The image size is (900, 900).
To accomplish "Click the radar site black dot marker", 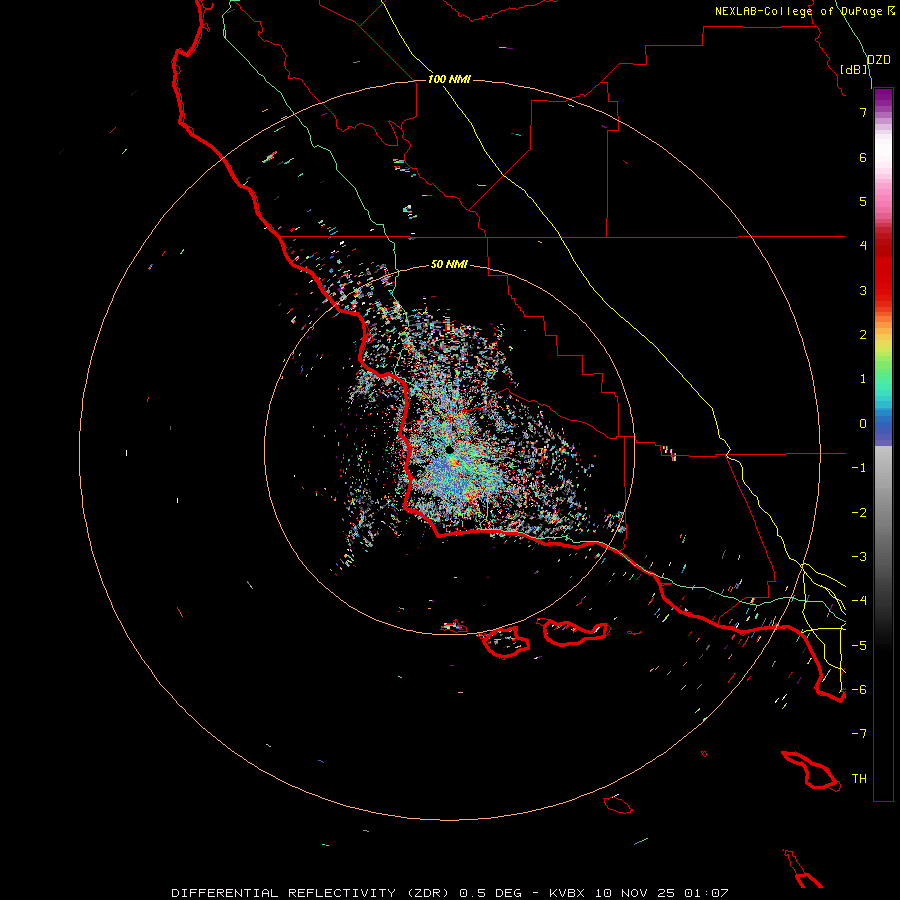I will pyautogui.click(x=449, y=450).
